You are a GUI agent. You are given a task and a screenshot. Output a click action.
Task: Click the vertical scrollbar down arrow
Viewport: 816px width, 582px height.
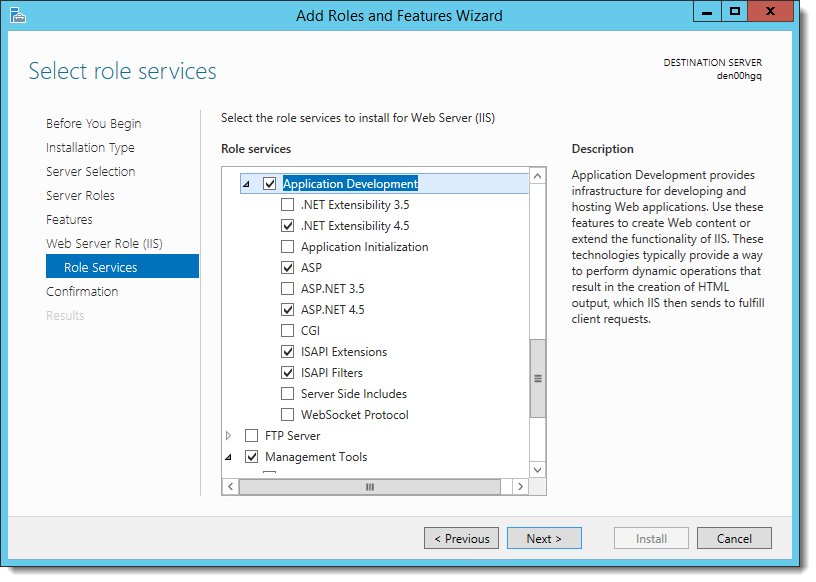[x=538, y=470]
